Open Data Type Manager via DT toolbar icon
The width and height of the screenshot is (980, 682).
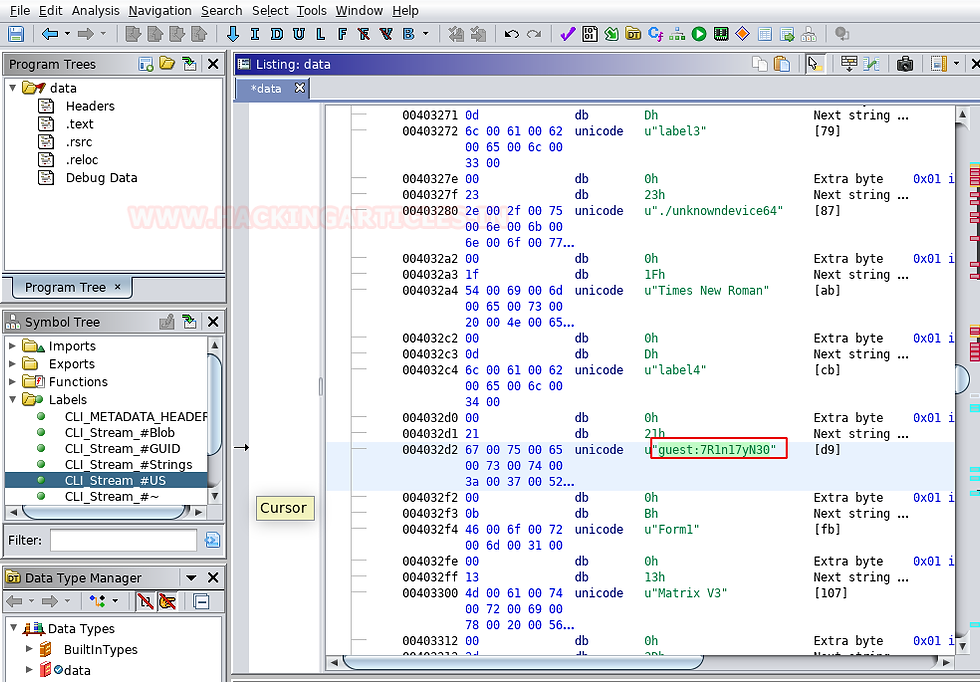[633, 34]
